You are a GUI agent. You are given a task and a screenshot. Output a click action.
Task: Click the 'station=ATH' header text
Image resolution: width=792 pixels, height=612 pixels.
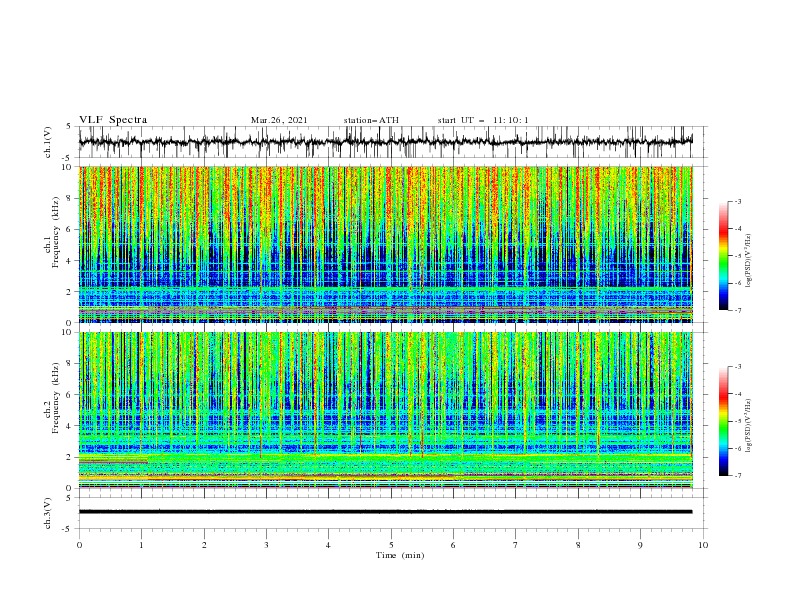pyautogui.click(x=371, y=120)
